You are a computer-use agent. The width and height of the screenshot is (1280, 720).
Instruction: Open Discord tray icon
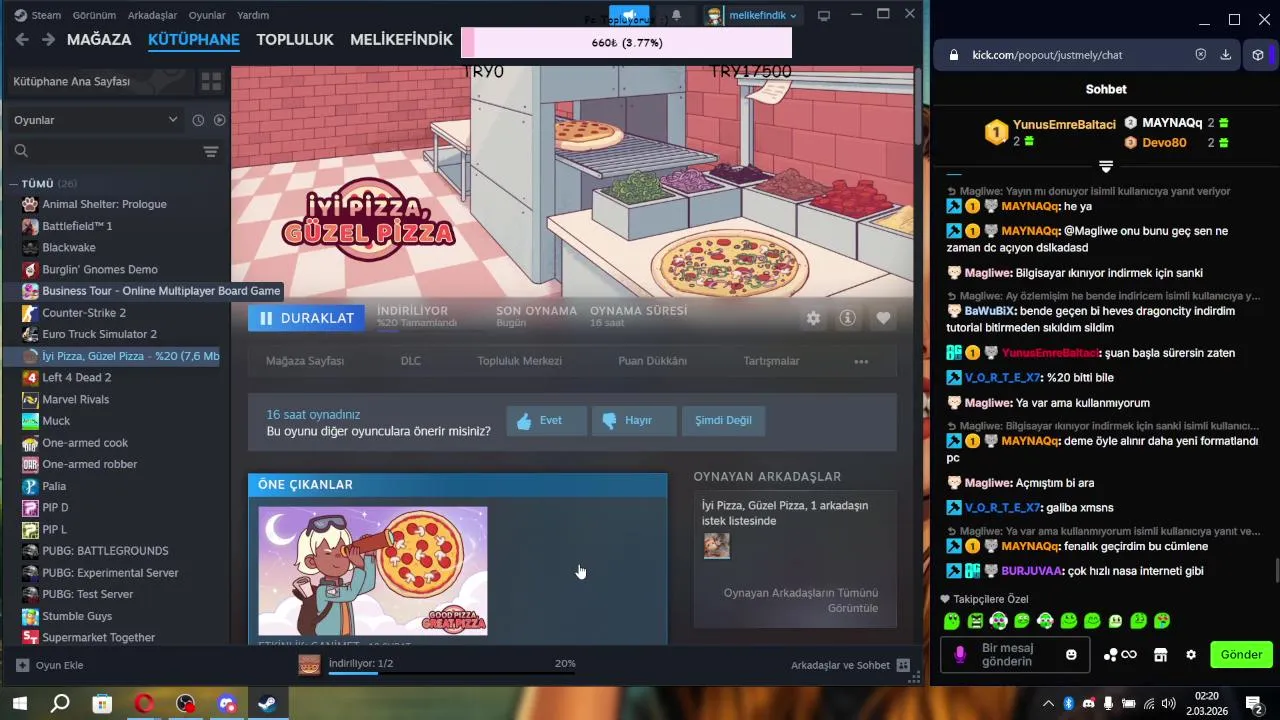point(1088,703)
